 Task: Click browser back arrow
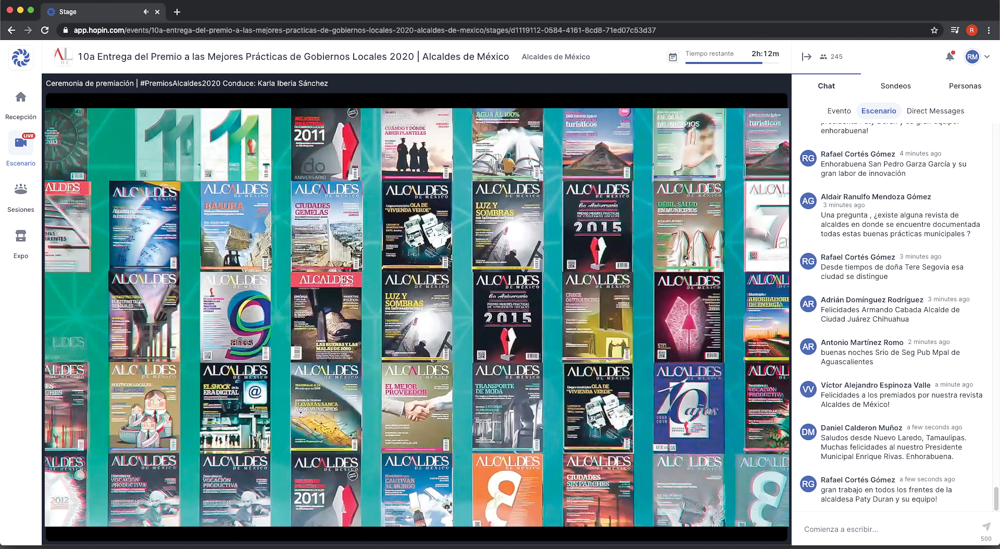click(x=11, y=30)
